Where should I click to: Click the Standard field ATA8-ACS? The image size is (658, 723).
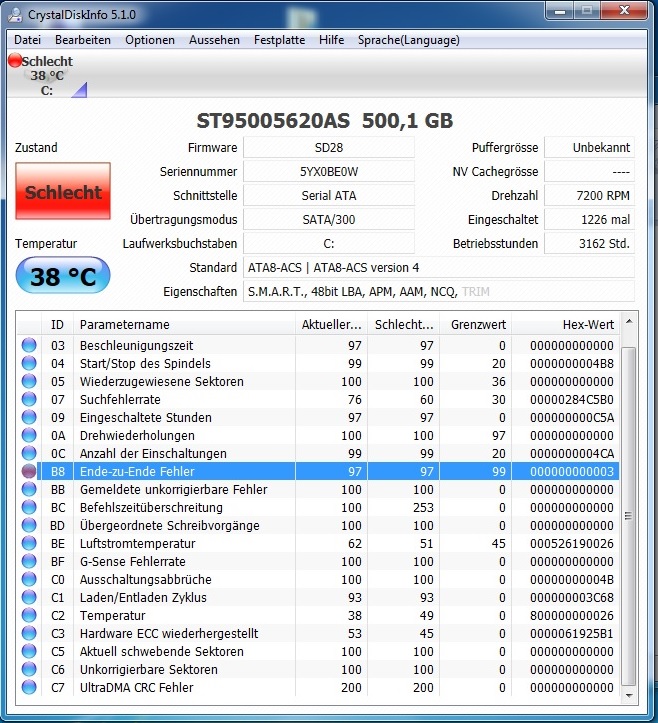coord(439,267)
